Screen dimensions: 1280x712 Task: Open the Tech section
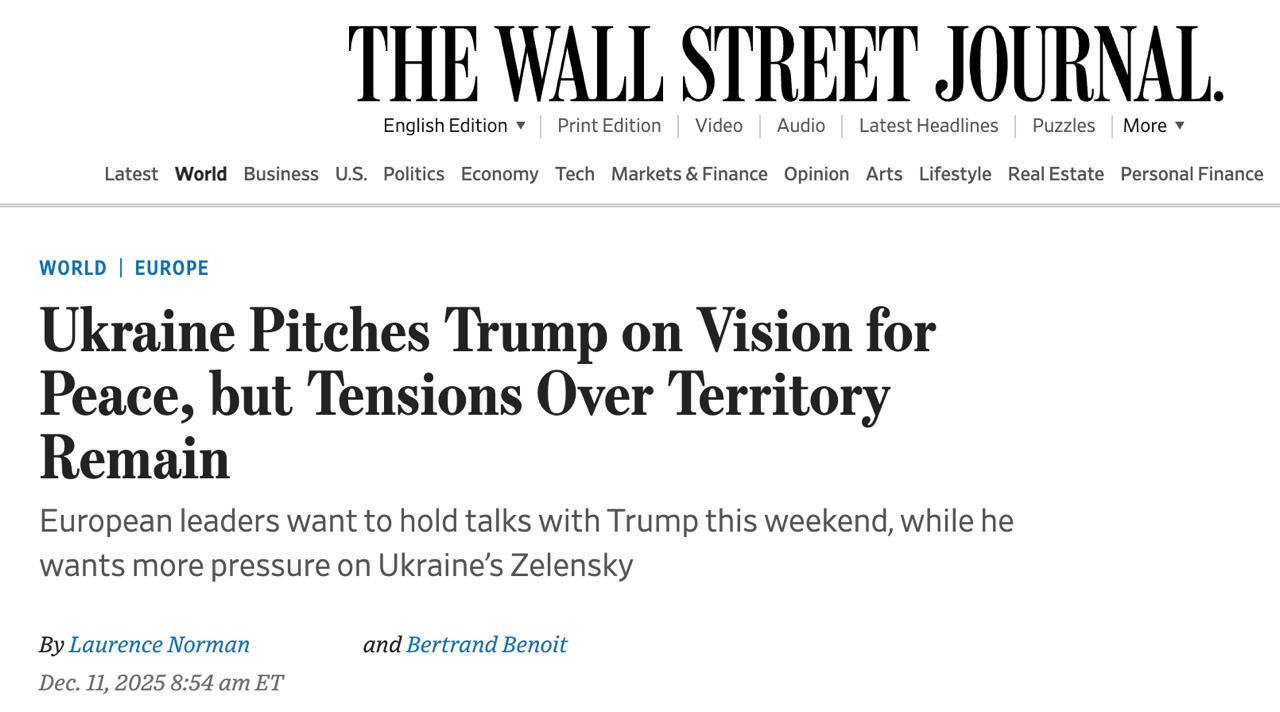pyautogui.click(x=575, y=174)
